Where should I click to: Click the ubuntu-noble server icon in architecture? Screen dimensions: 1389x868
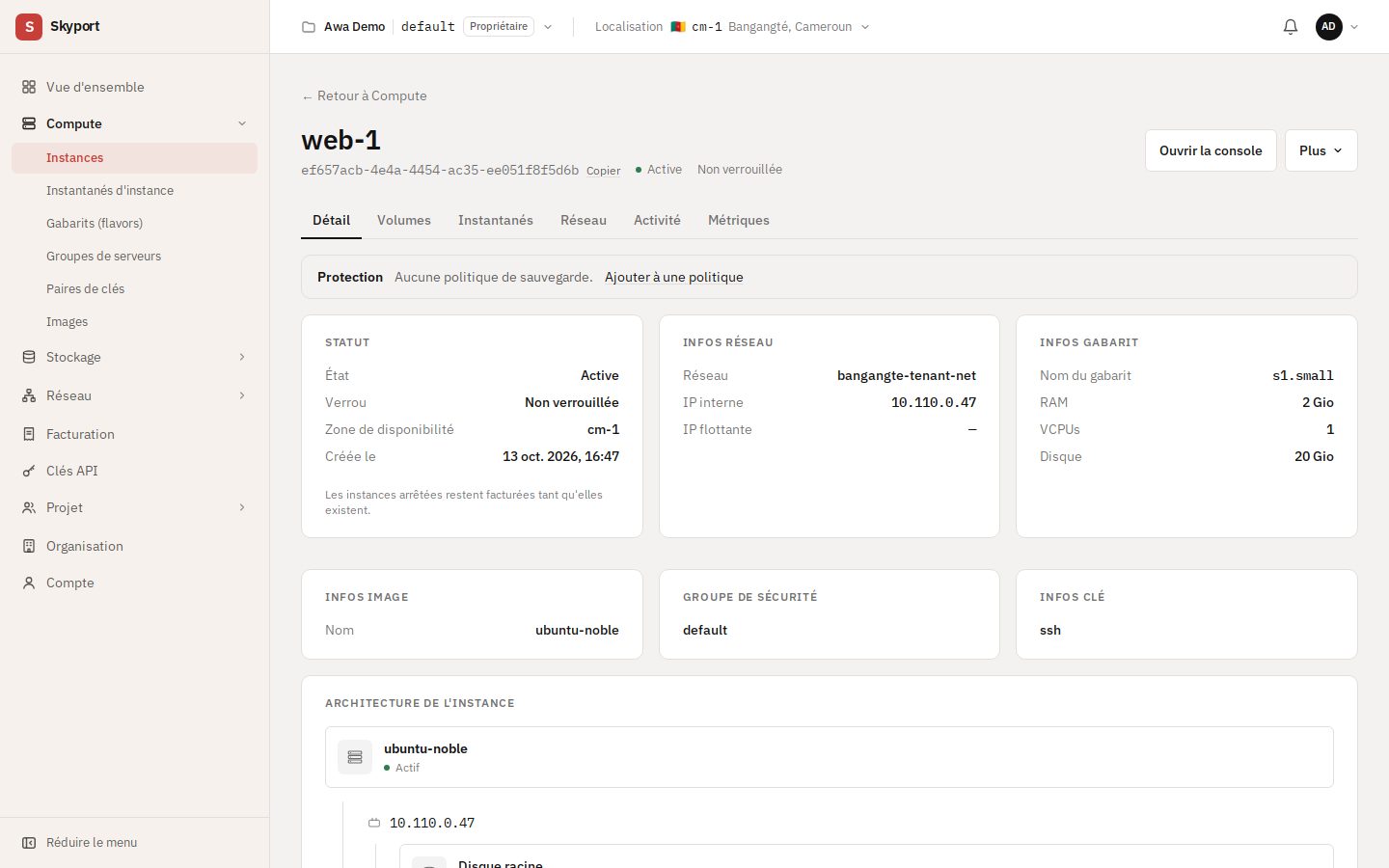(x=355, y=757)
